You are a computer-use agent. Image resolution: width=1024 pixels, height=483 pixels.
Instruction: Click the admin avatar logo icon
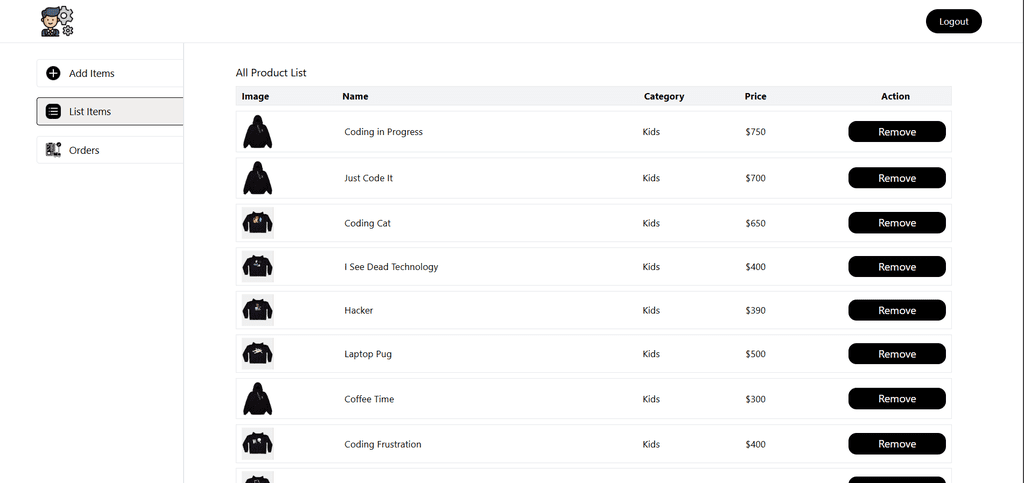point(57,22)
